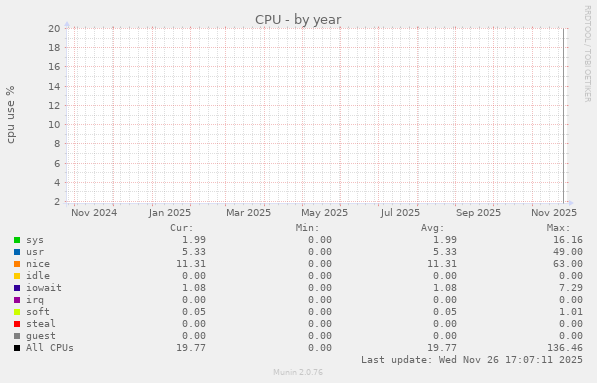Click the 'Sep 2025' x-axis label
The height and width of the screenshot is (383, 597).
478,212
